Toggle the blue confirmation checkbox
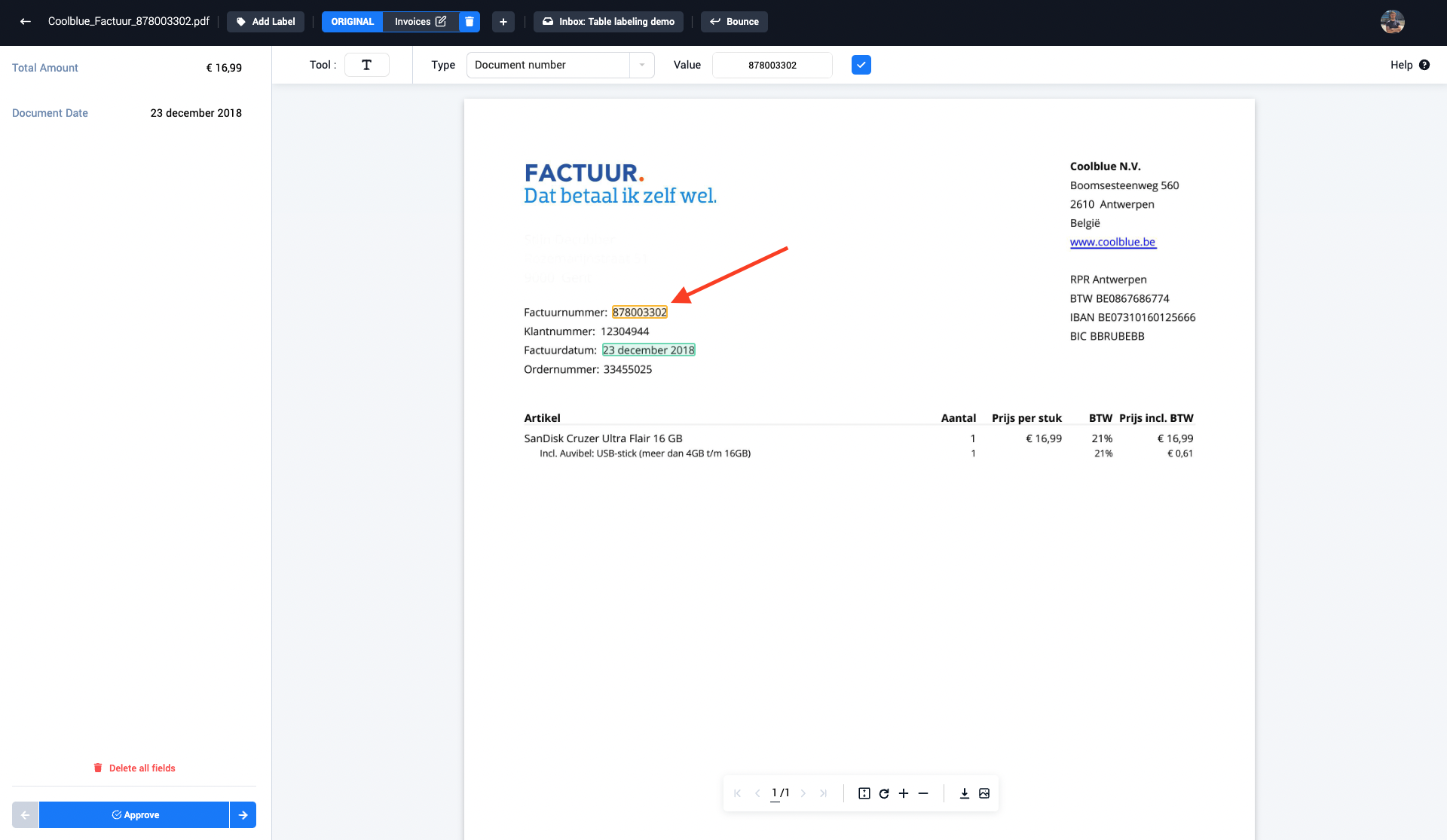 (861, 65)
